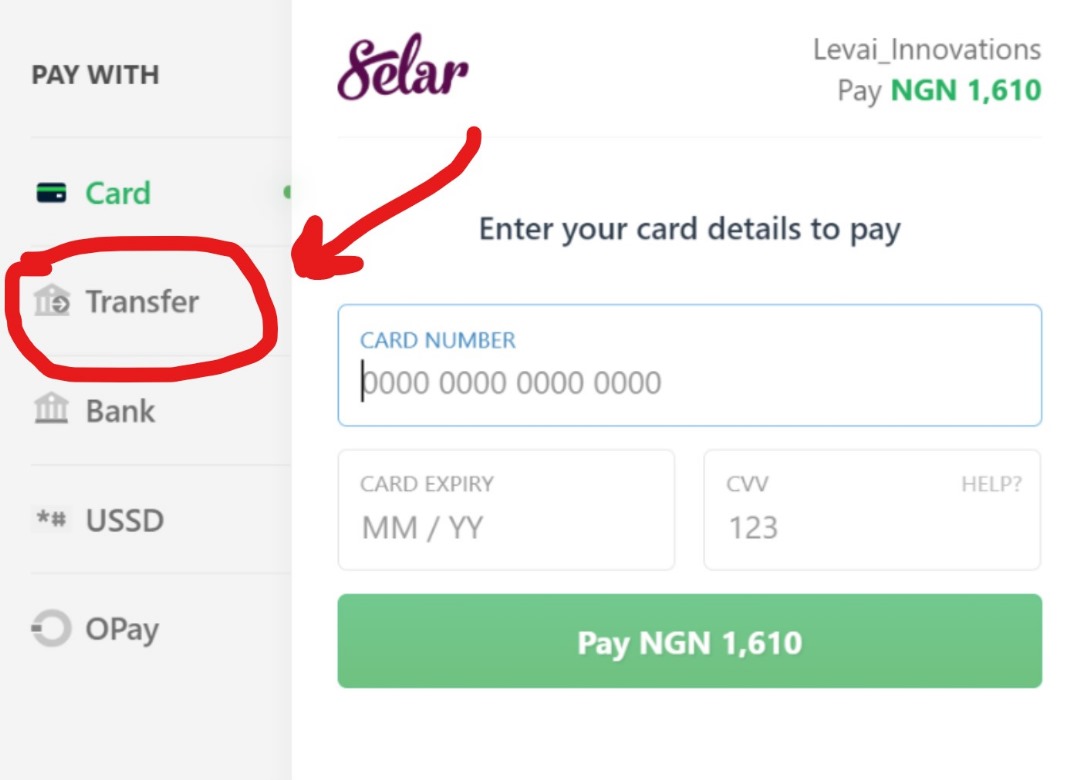Screen dimensions: 1080x780
Task: Click the Transfer bank-arrow icon
Action: tap(52, 301)
